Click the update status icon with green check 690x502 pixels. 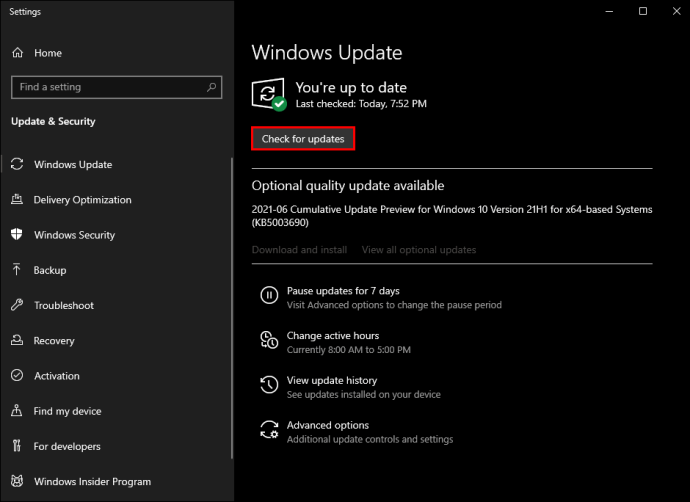tap(269, 94)
